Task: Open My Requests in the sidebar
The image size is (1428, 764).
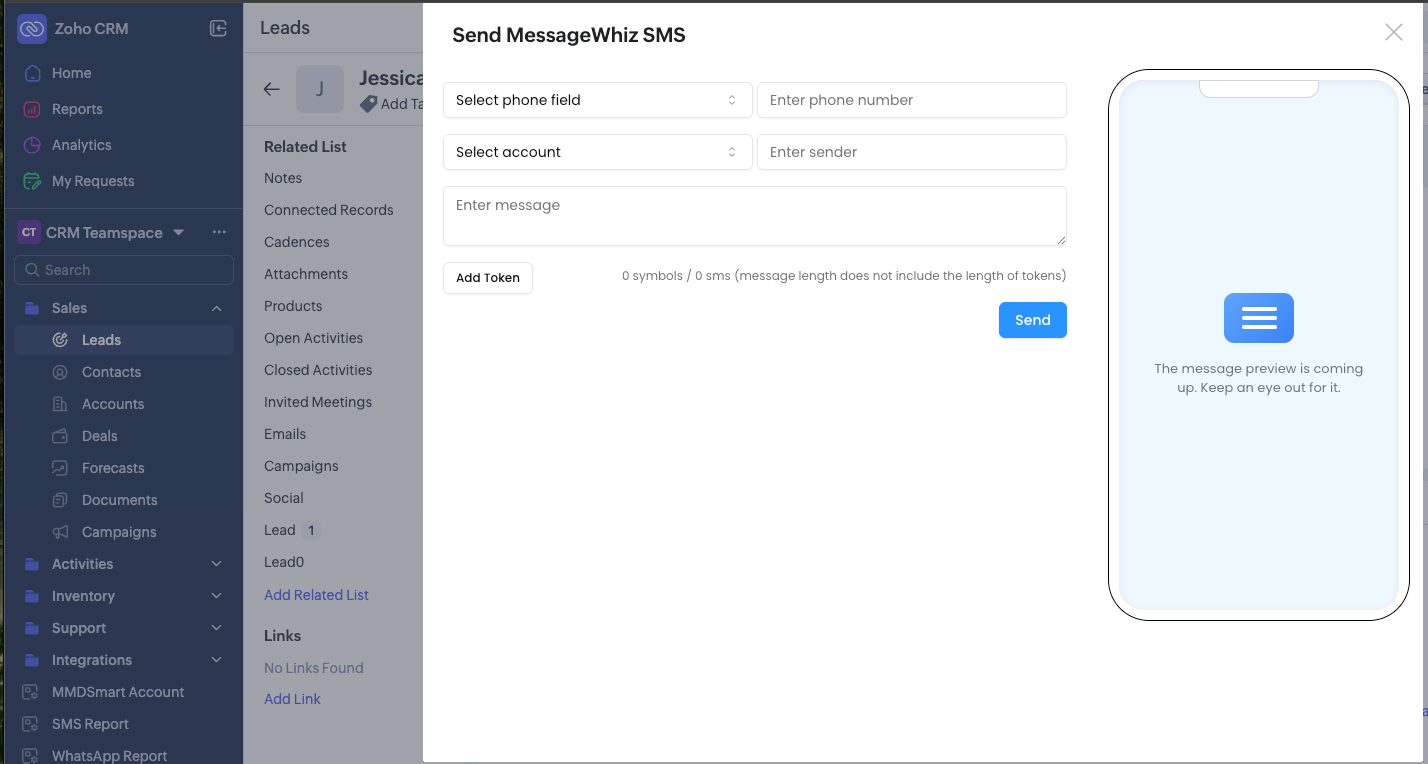Action: (x=93, y=181)
